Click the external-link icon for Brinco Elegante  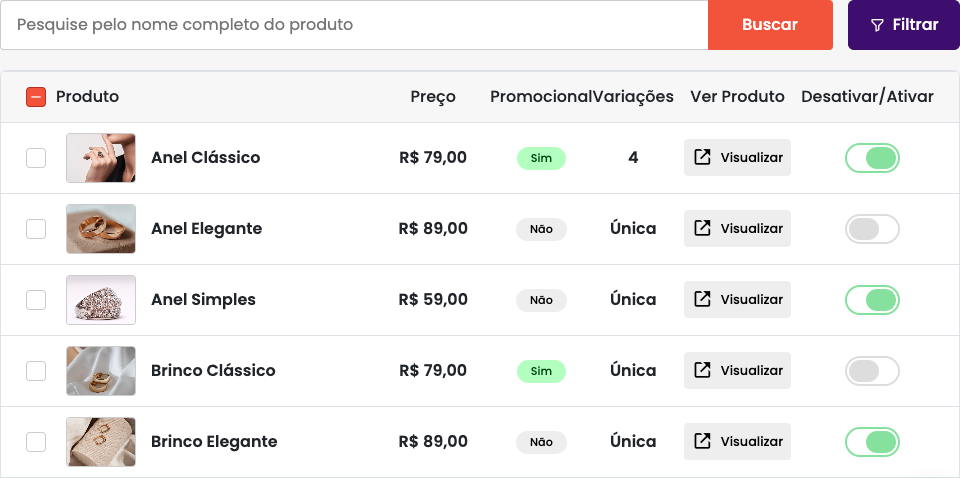point(702,441)
